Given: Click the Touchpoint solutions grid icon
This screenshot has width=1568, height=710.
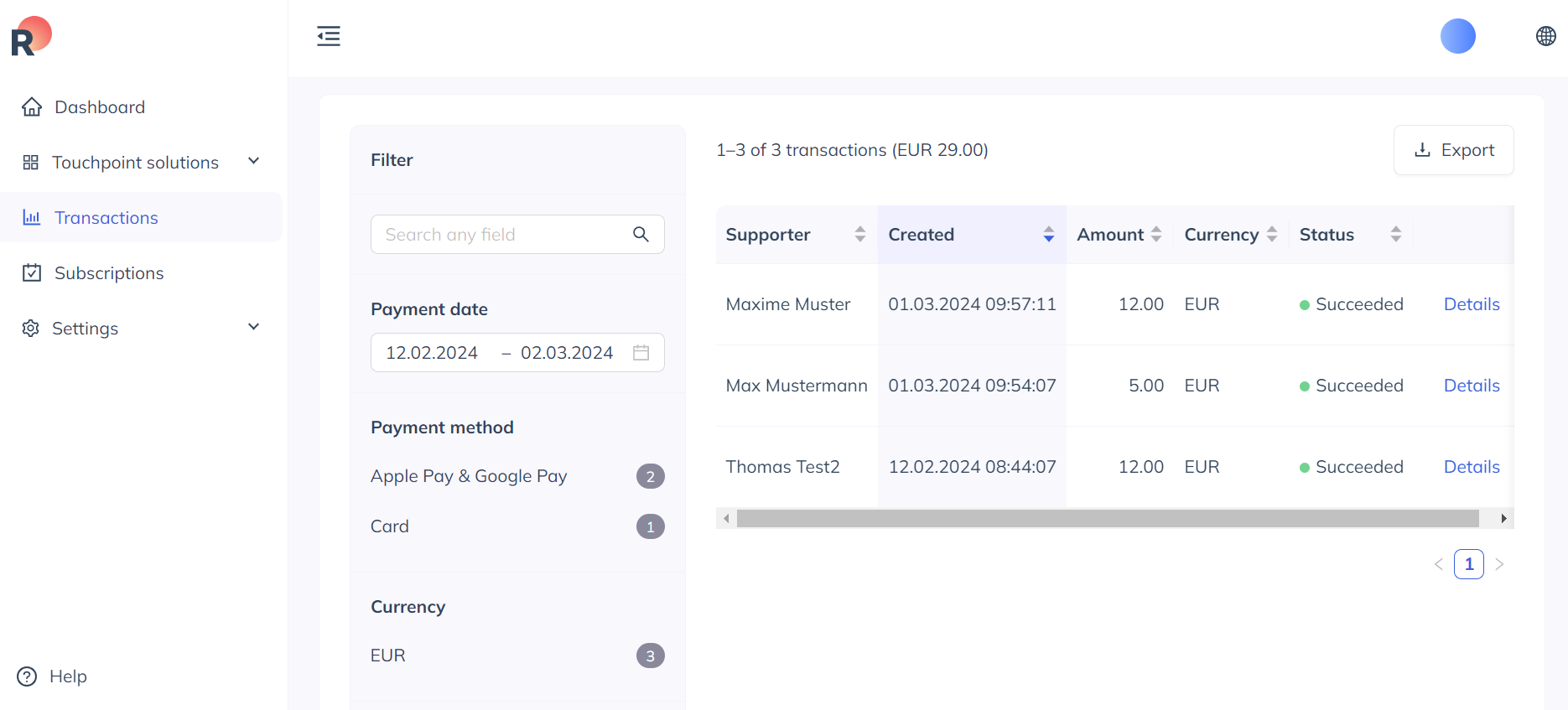Looking at the screenshot, I should tap(31, 163).
